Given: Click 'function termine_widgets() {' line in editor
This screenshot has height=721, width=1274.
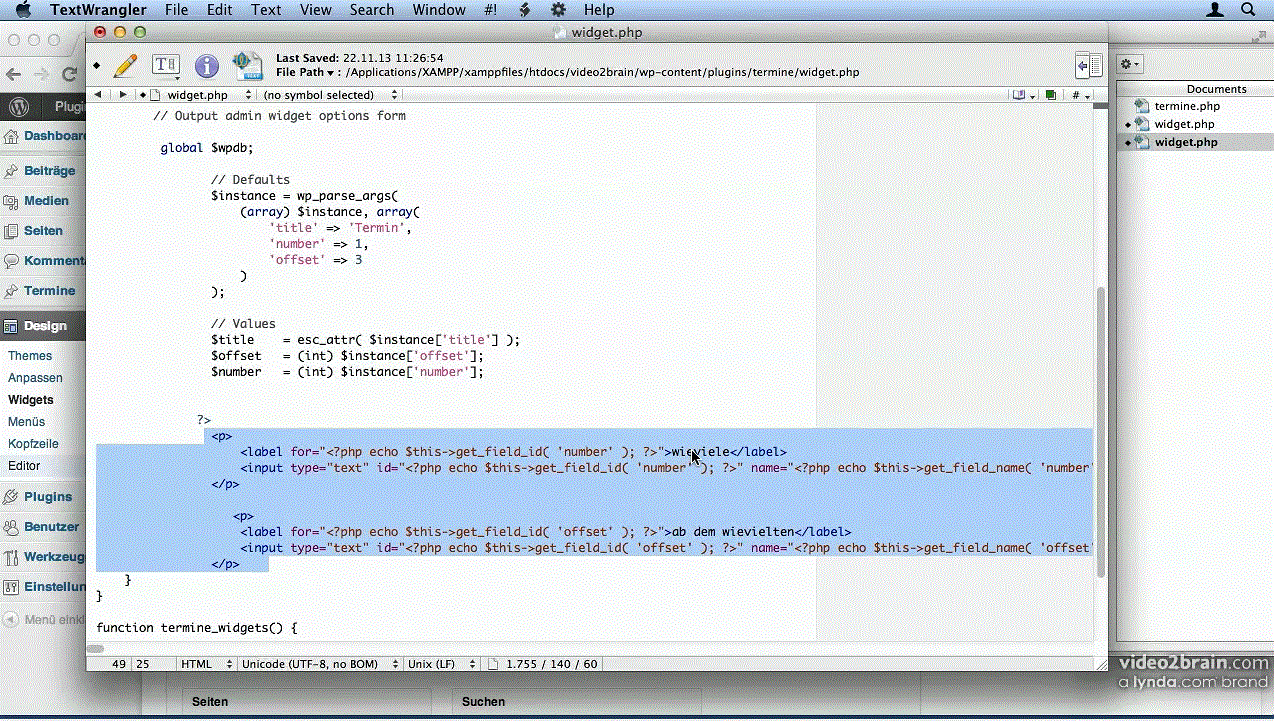Looking at the screenshot, I should tap(197, 628).
